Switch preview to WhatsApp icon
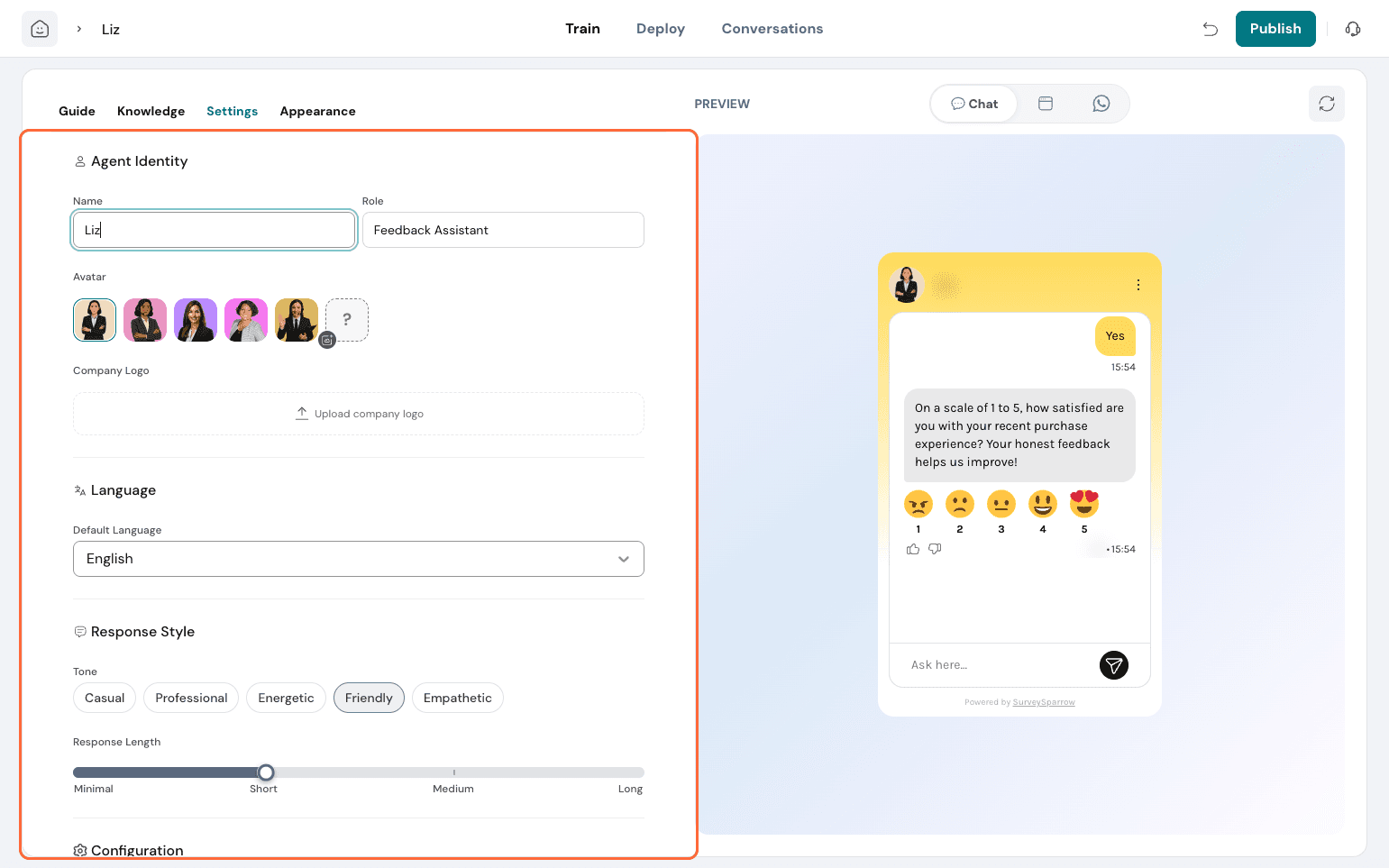 pos(1101,104)
